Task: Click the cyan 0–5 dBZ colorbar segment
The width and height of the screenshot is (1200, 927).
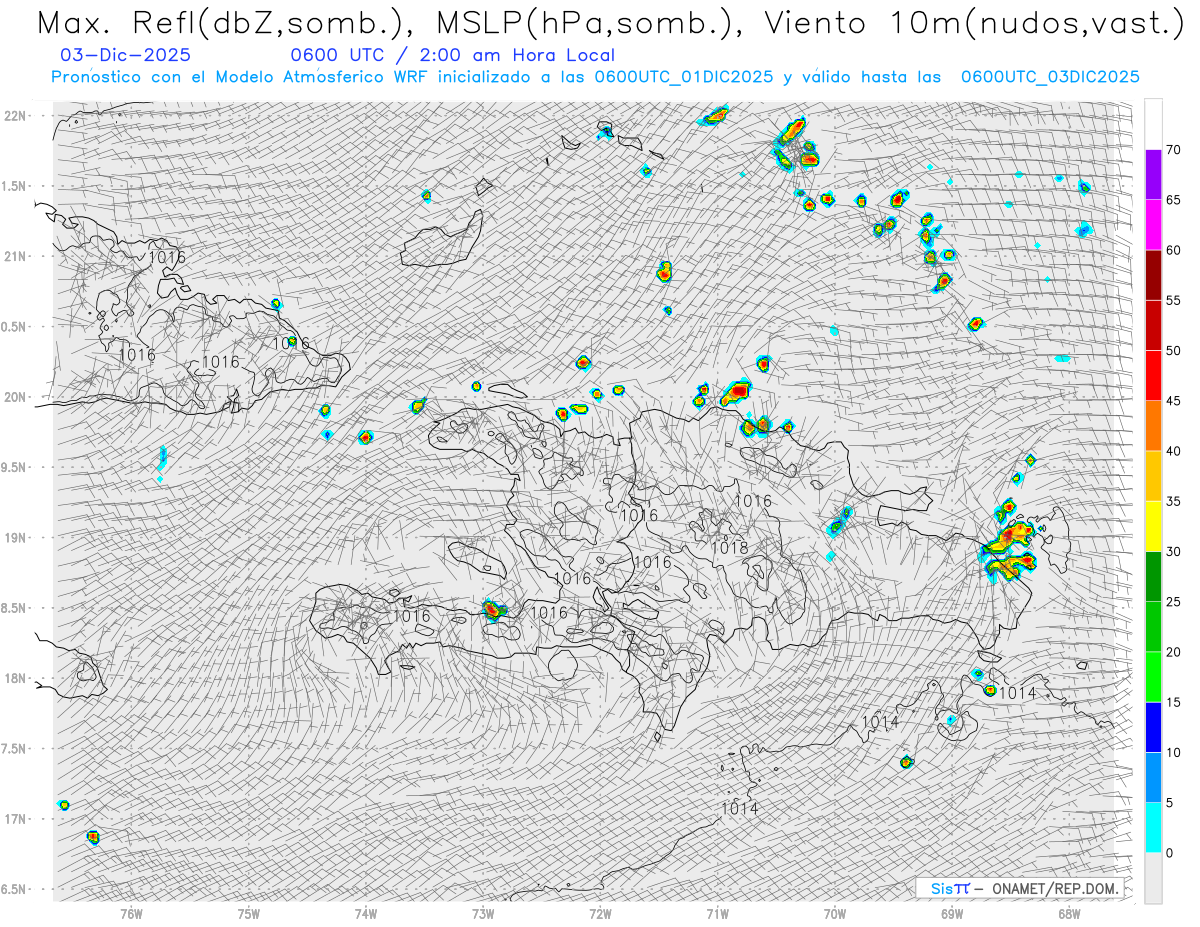Action: point(1153,827)
